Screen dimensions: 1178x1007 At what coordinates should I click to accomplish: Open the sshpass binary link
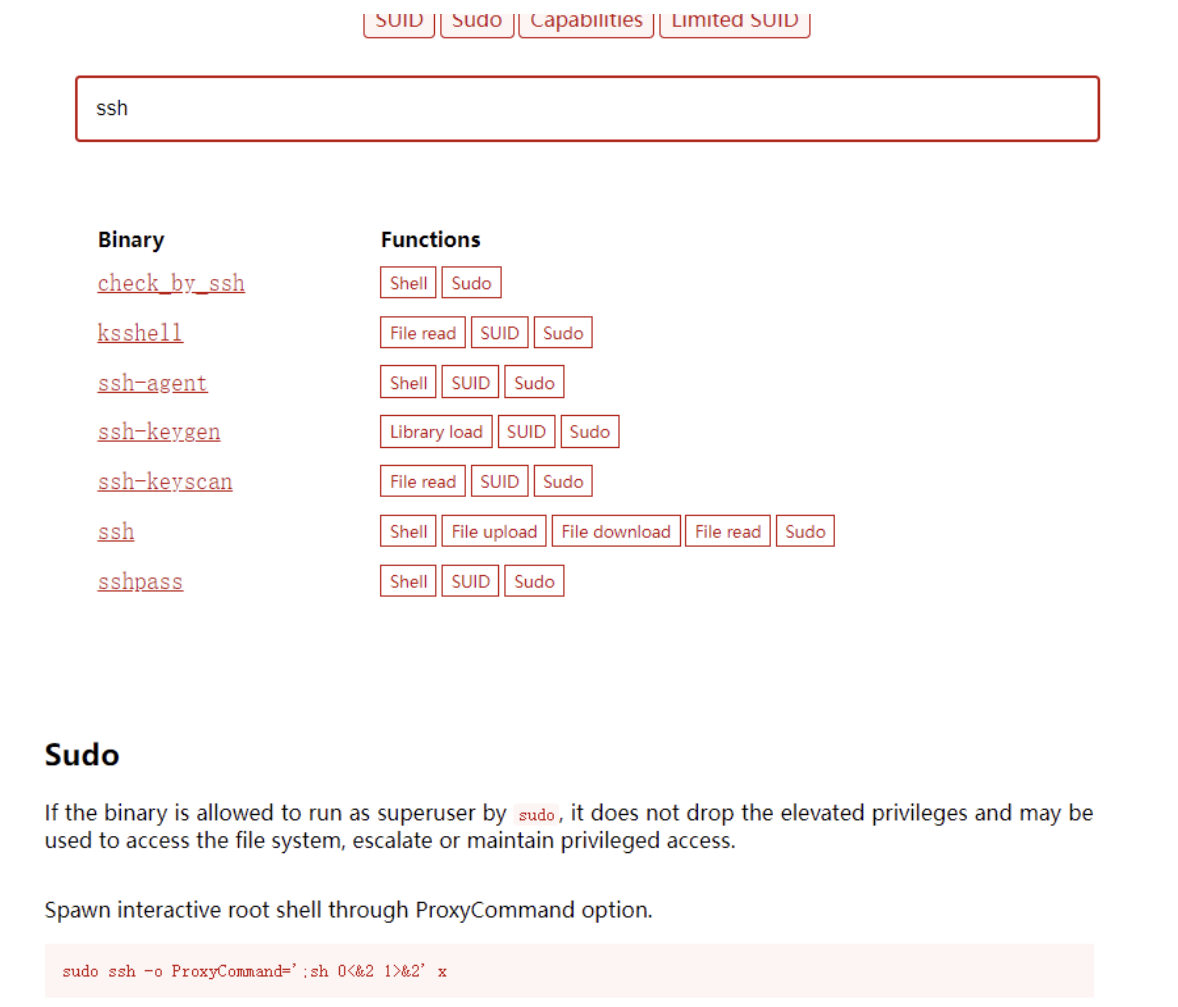point(140,581)
